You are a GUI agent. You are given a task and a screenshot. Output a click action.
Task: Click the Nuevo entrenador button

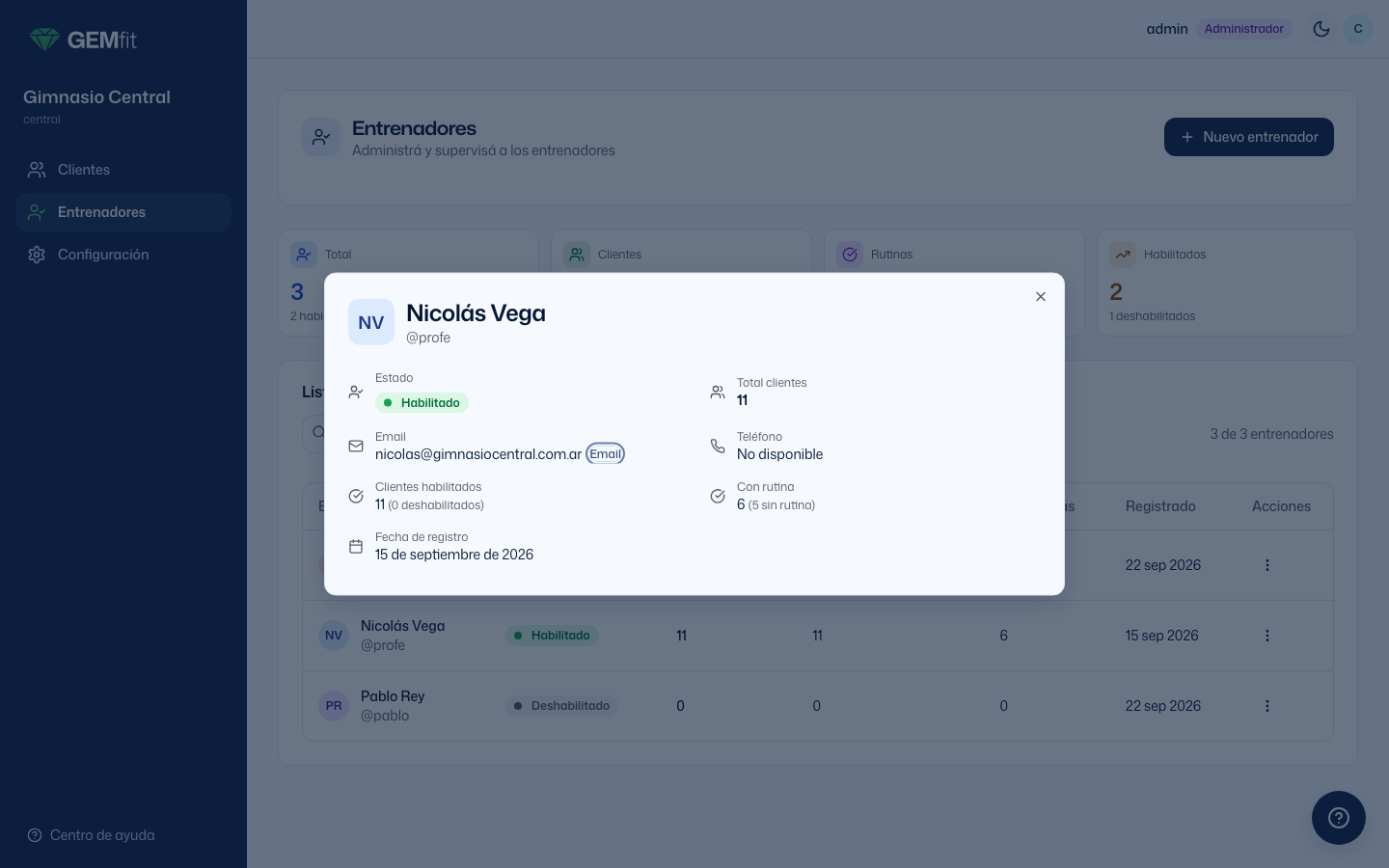[1249, 137]
